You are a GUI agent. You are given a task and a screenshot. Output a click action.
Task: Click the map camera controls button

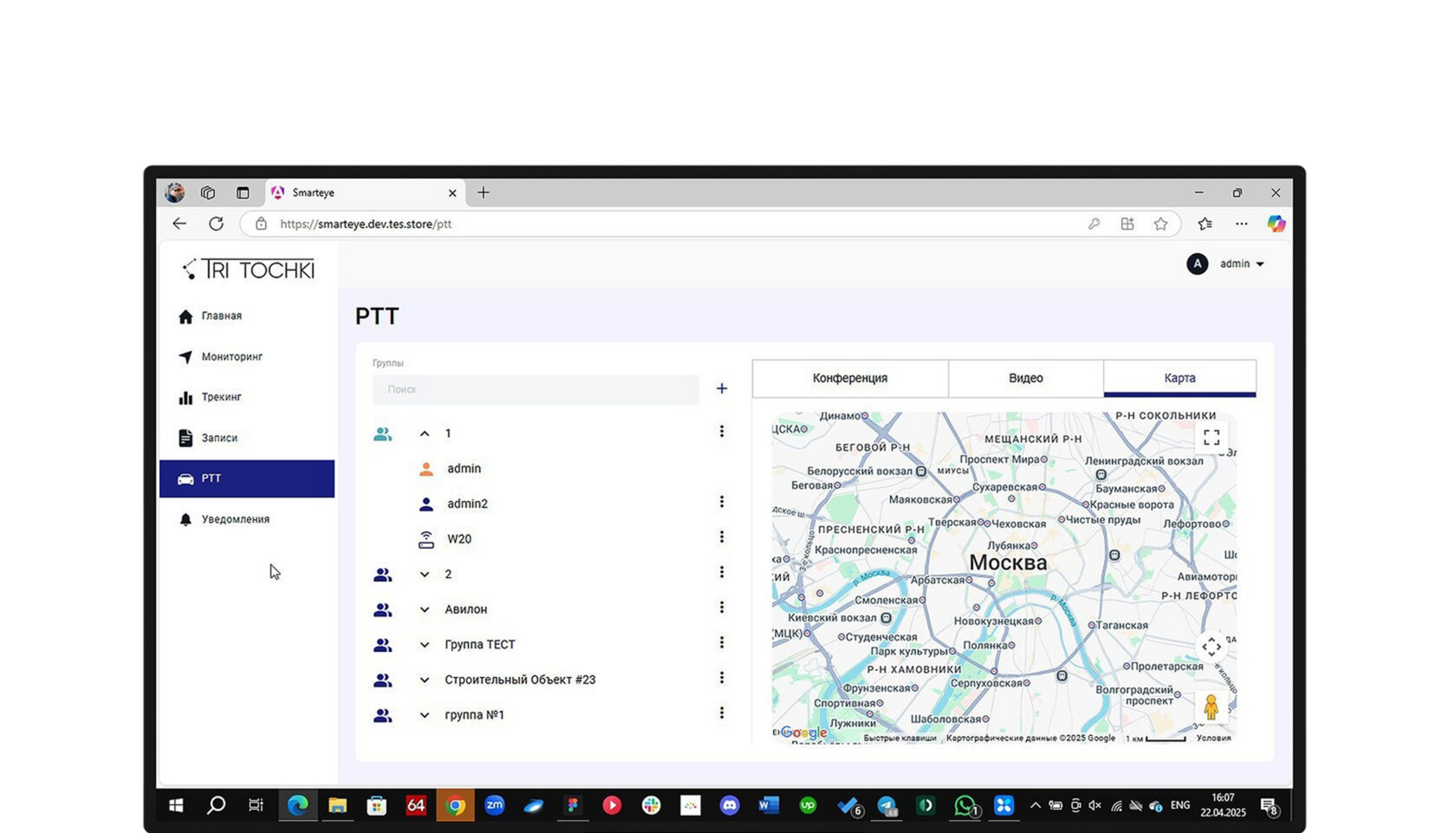click(x=1211, y=647)
